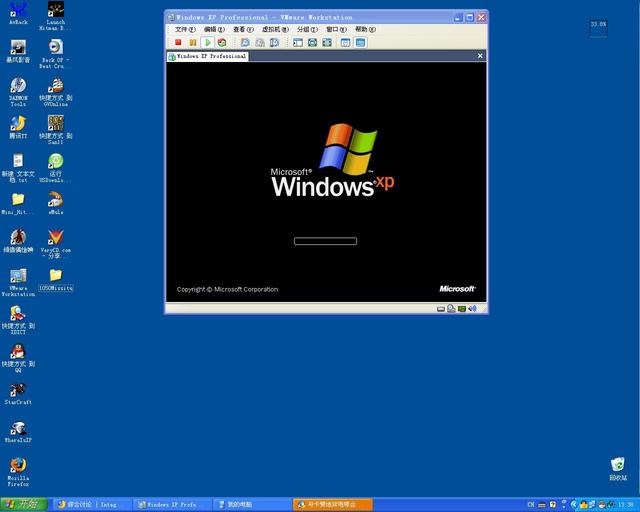Viewport: 640px width, 512px height.
Task: Open the 帮助 (Help) menu
Action: tap(365, 29)
